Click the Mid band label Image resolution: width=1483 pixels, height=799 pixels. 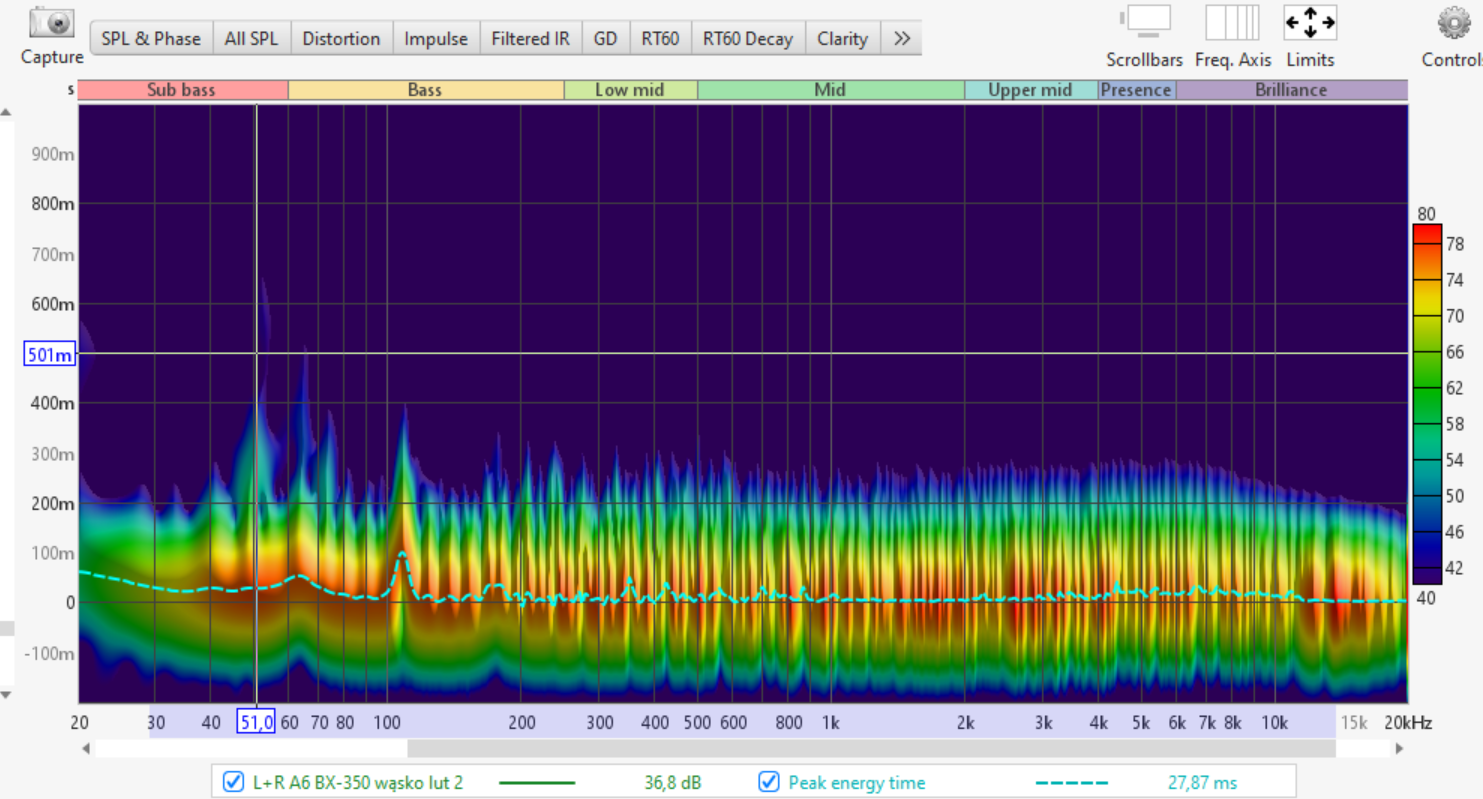point(830,90)
